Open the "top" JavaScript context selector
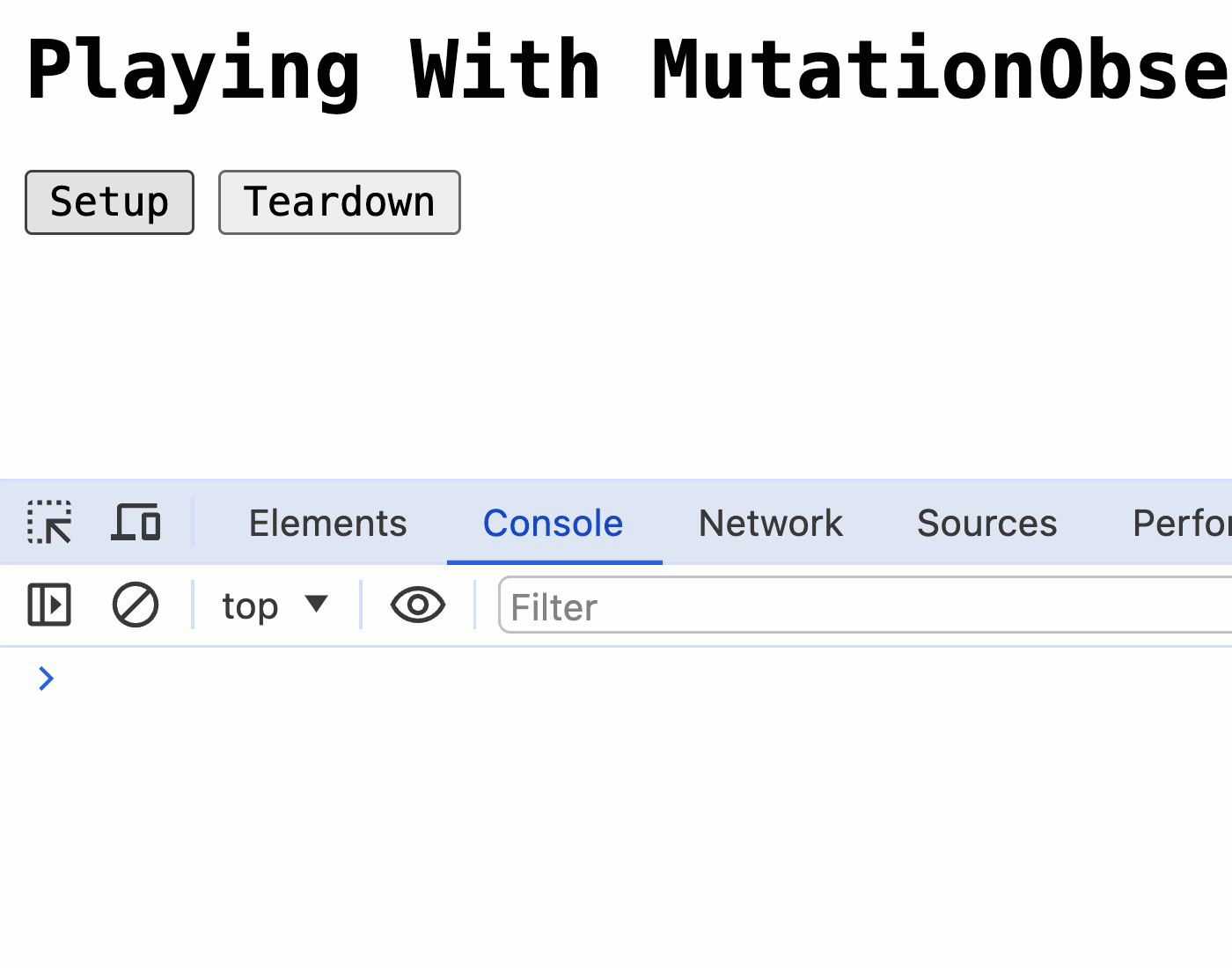Screen dimensions: 1232x968 251,606
